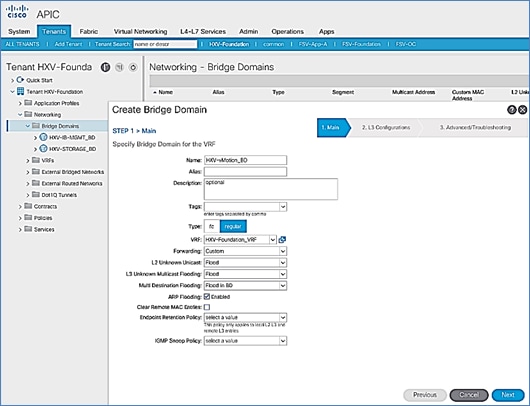The height and width of the screenshot is (406, 530).
Task: Click the External Bridged Networks folder icon
Action: point(35,171)
